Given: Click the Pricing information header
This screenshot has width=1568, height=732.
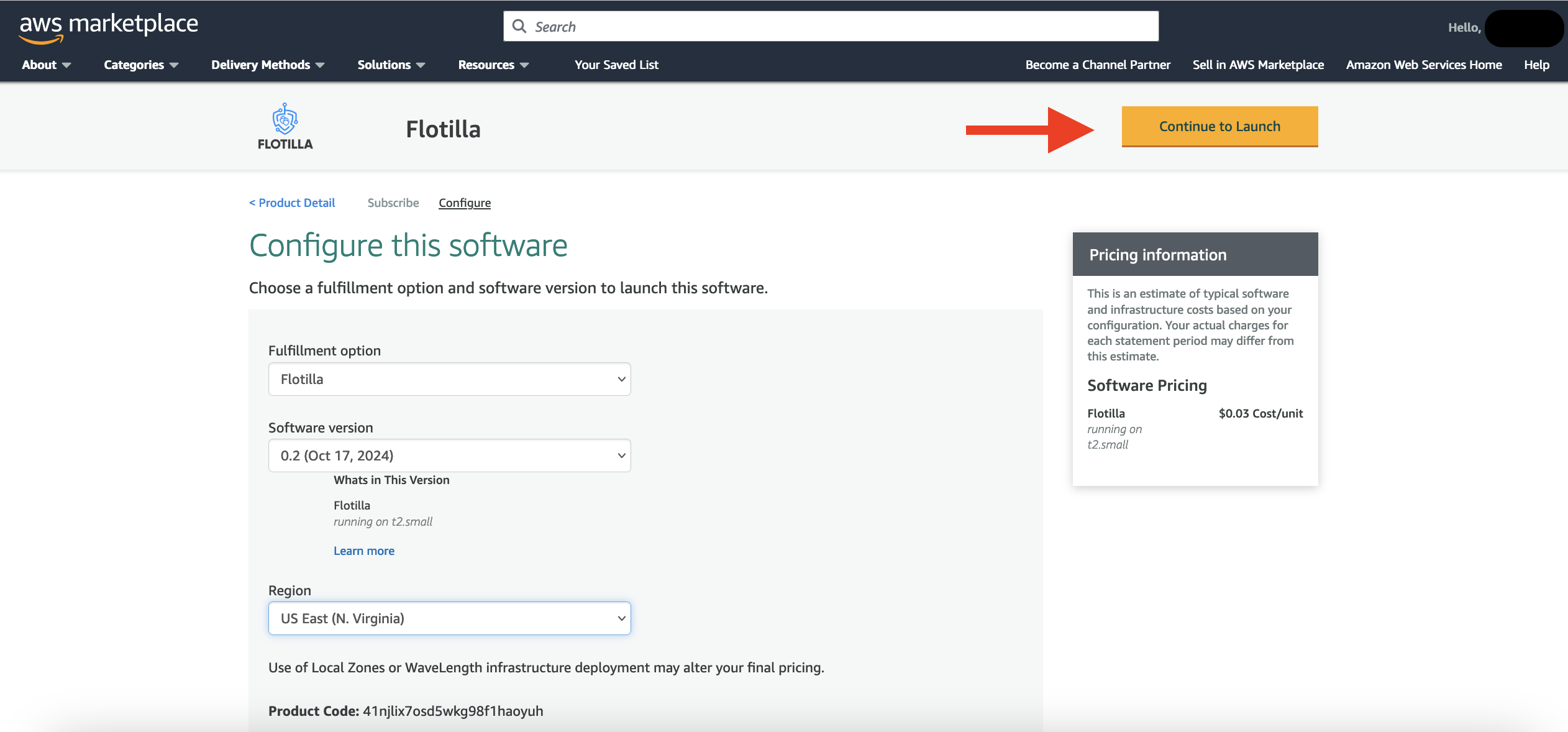Looking at the screenshot, I should click(1195, 254).
